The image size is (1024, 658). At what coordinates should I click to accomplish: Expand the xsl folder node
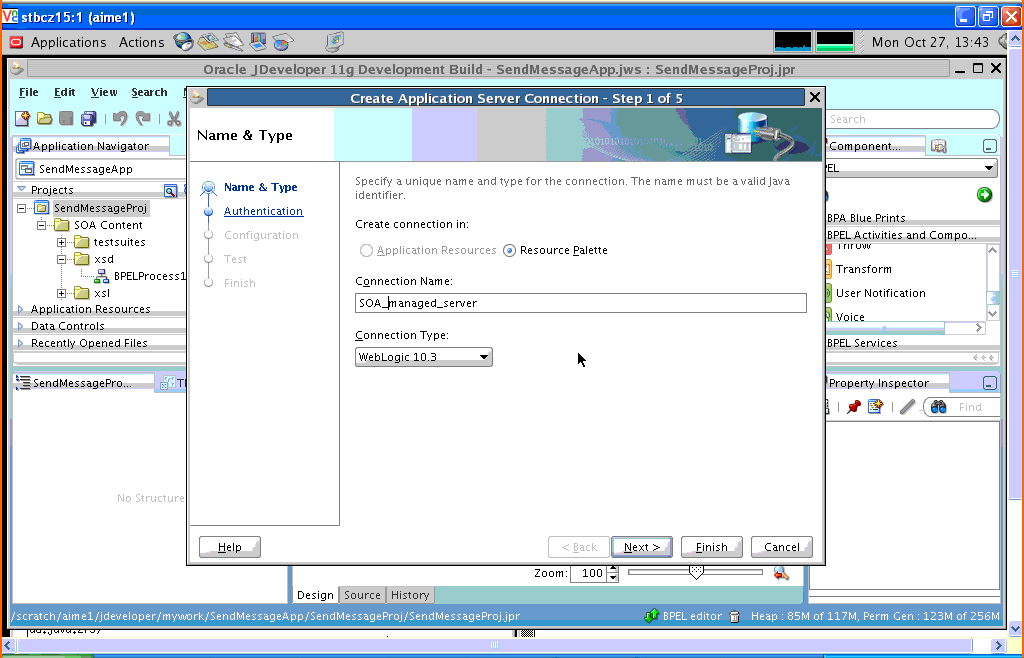[x=61, y=293]
